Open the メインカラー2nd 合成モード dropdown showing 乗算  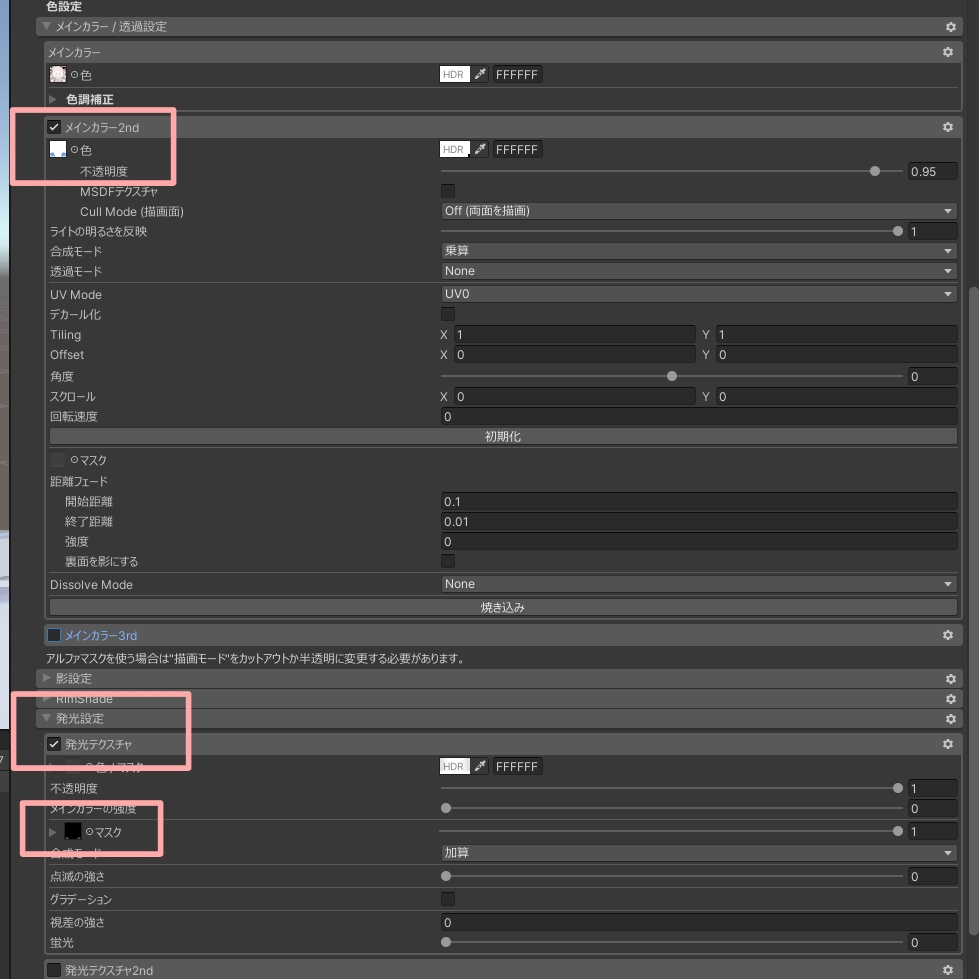coord(699,251)
